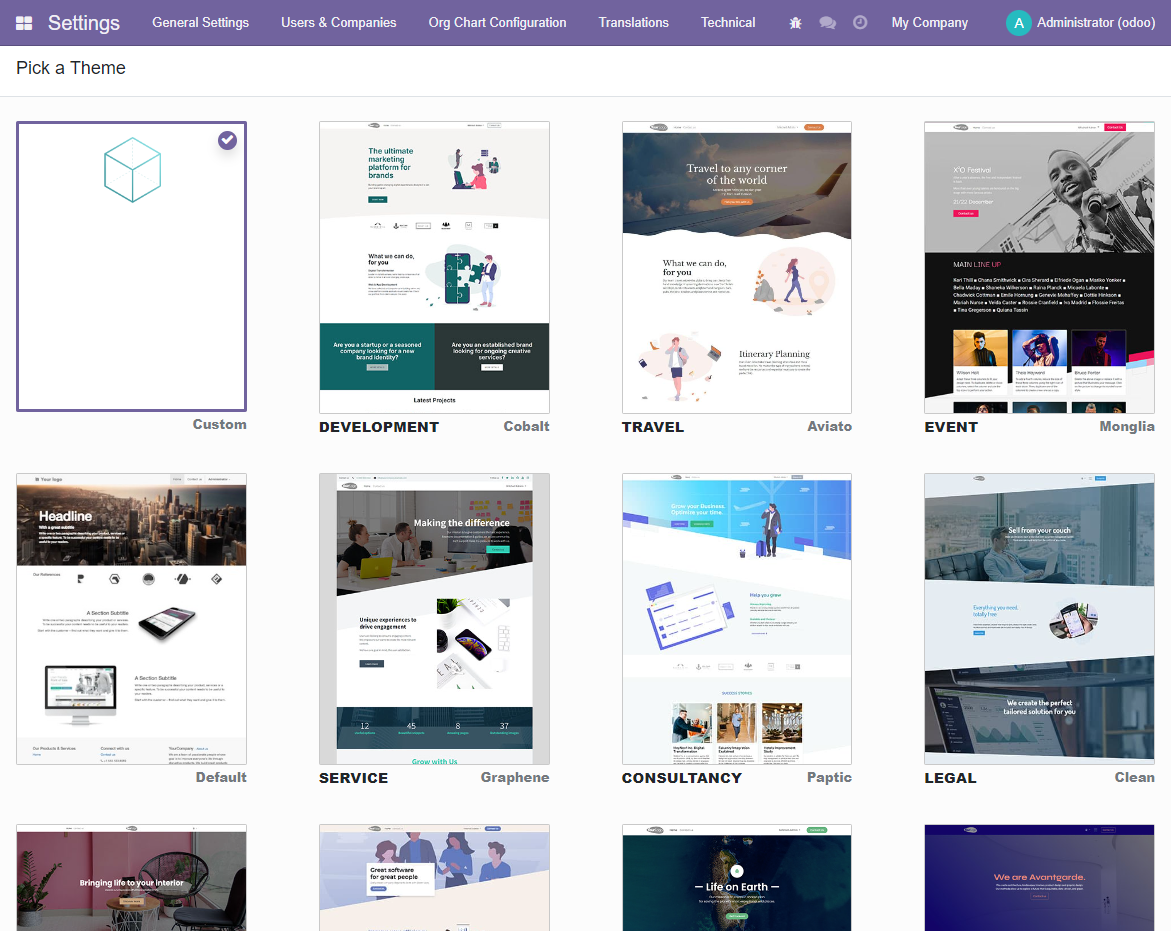The width and height of the screenshot is (1171, 931).
Task: Click the cube icon in Custom theme
Action: [x=132, y=169]
